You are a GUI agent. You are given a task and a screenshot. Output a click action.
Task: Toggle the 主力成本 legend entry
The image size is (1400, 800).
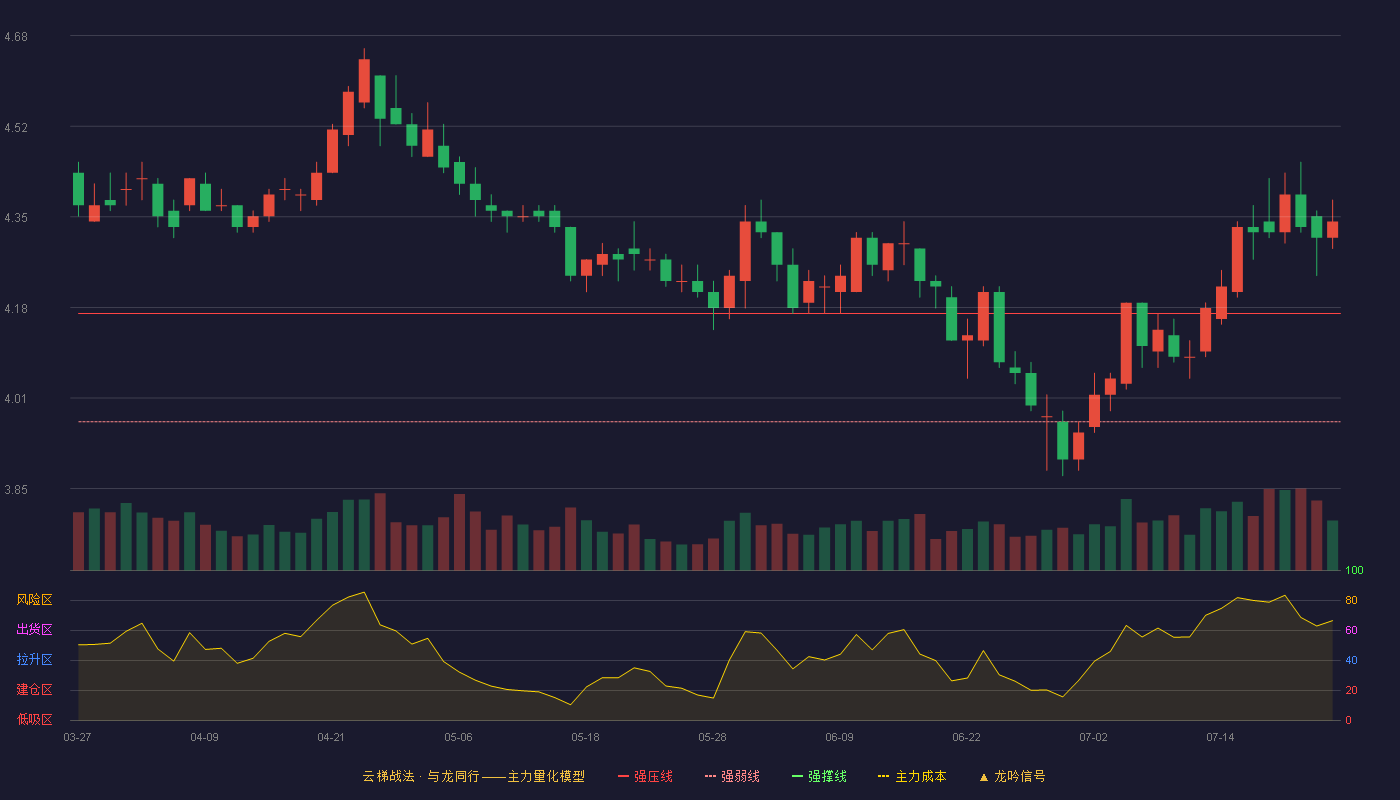[x=911, y=777]
